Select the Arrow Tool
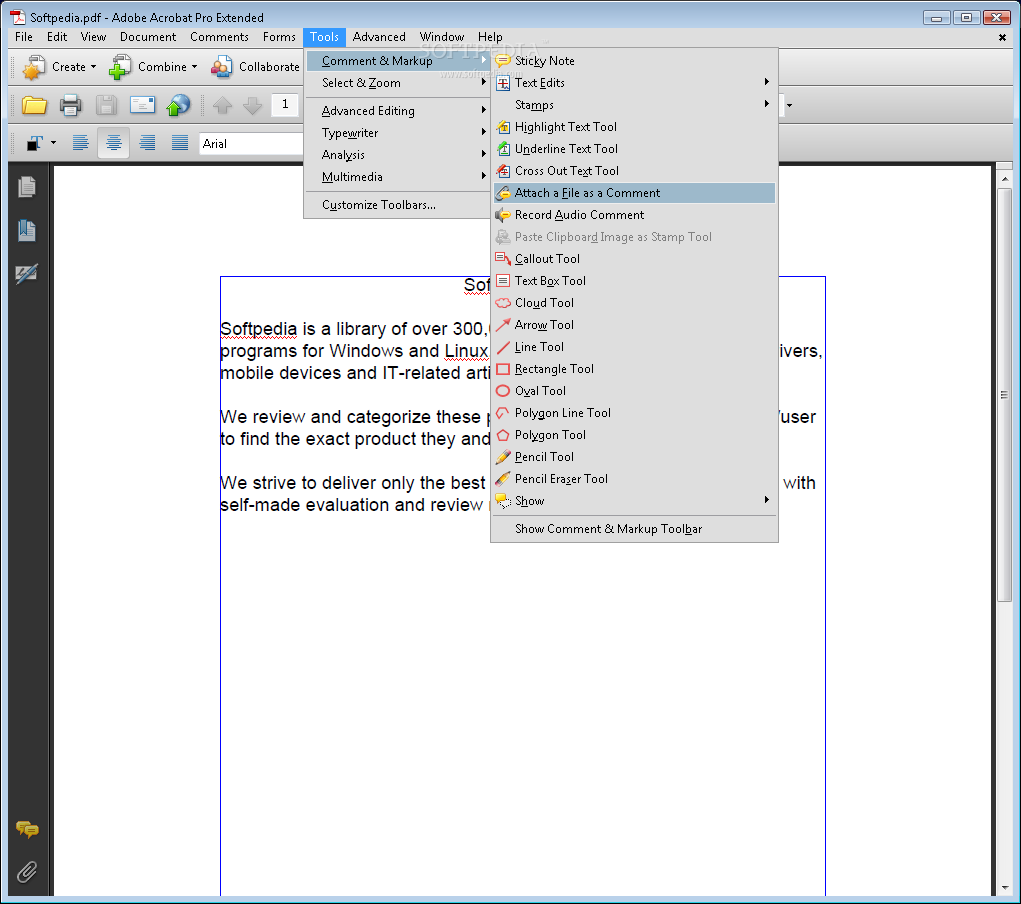 pyautogui.click(x=634, y=325)
